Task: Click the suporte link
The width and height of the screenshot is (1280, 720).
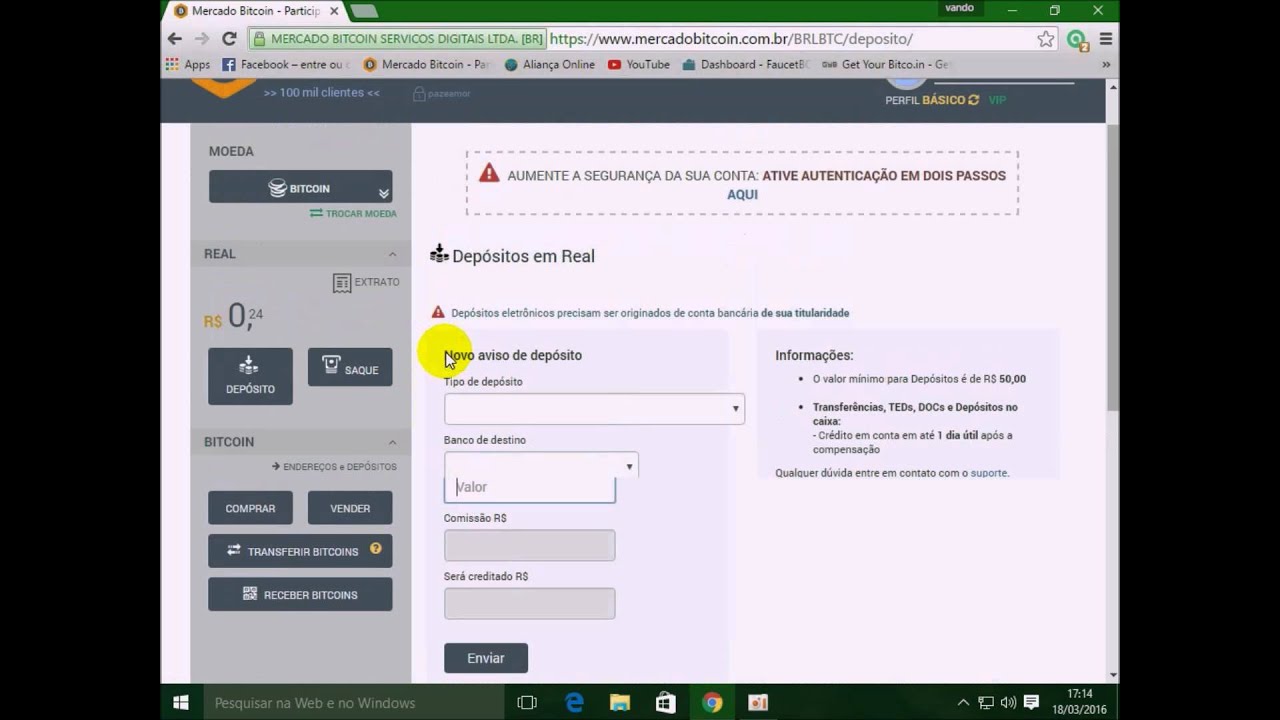Action: (x=989, y=473)
